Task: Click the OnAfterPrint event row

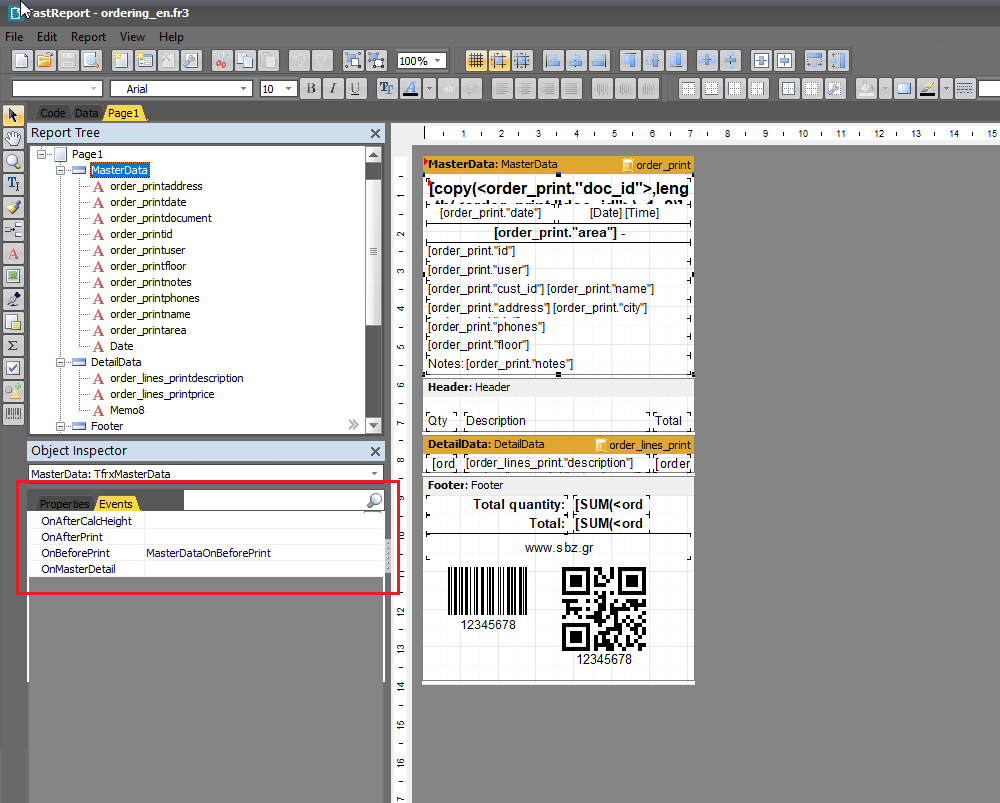Action: 206,537
